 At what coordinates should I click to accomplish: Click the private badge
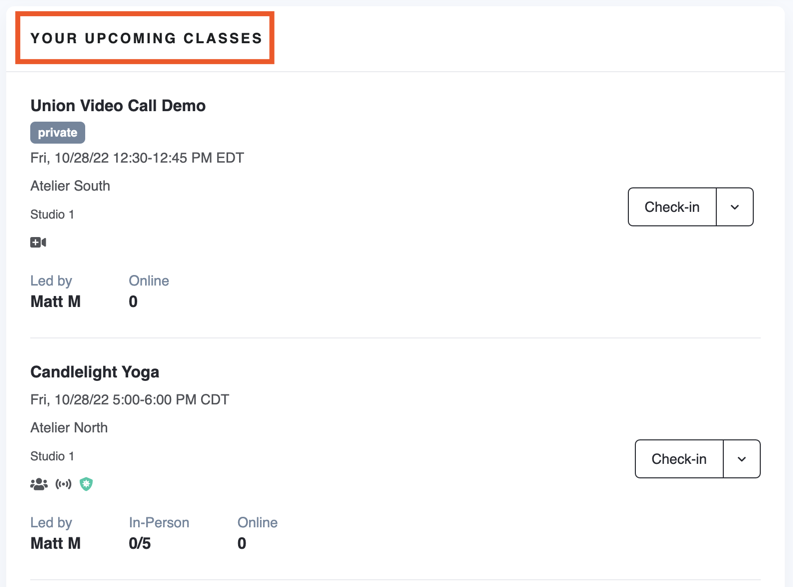coord(58,132)
